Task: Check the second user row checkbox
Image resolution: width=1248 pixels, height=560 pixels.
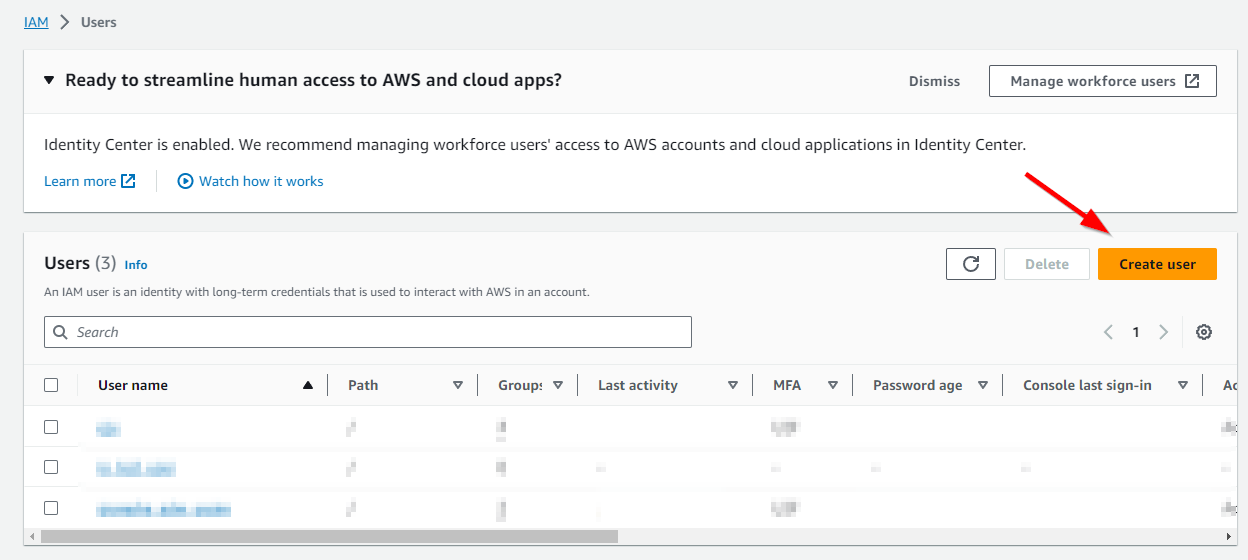Action: 52,467
